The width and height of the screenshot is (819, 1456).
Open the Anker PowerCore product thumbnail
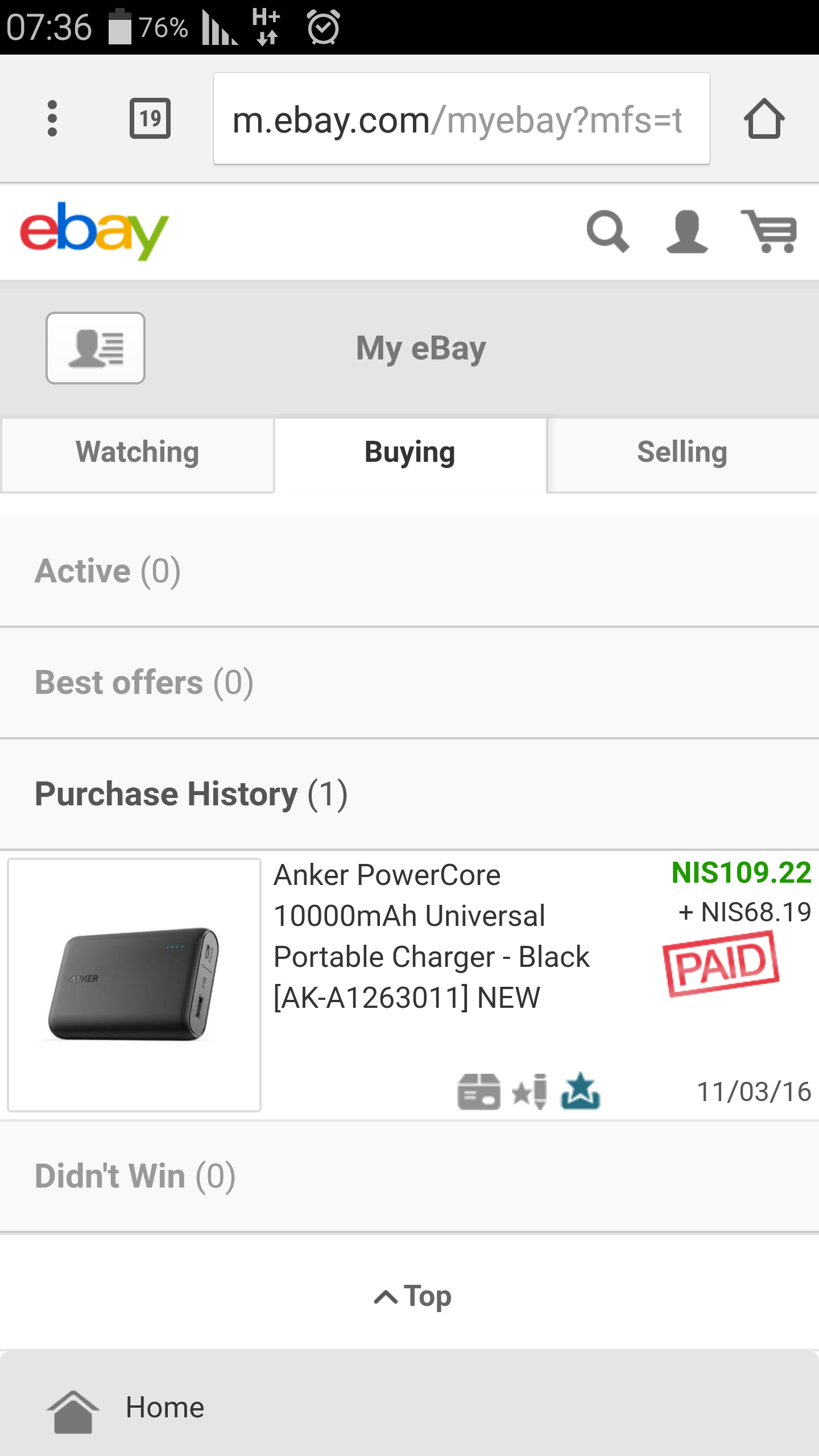pos(134,985)
